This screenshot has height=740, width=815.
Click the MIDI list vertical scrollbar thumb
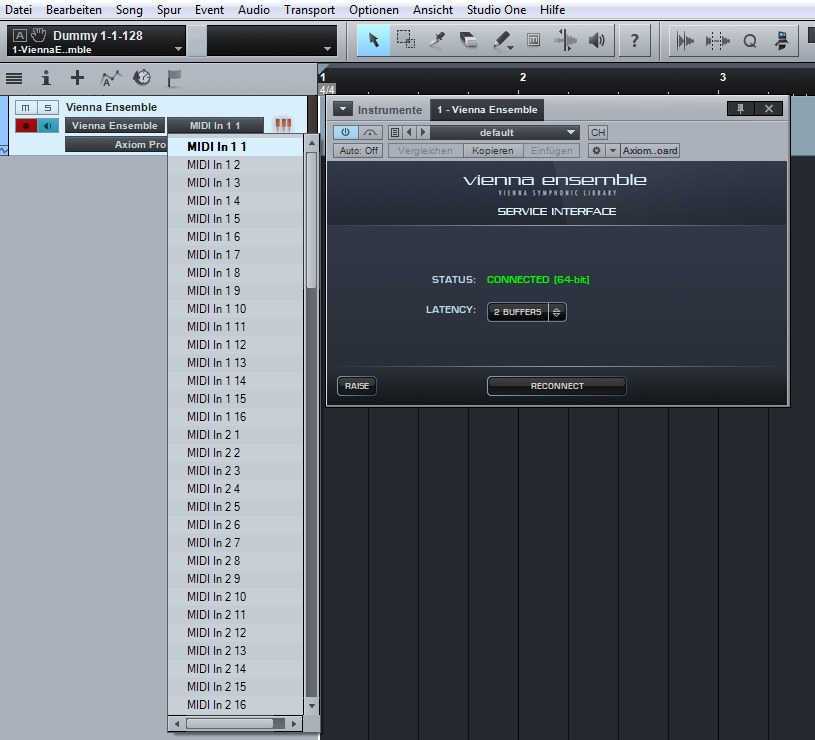click(x=311, y=220)
